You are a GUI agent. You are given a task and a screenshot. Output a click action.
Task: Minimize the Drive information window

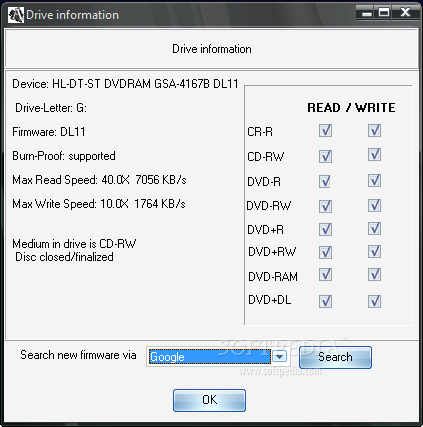[366, 13]
